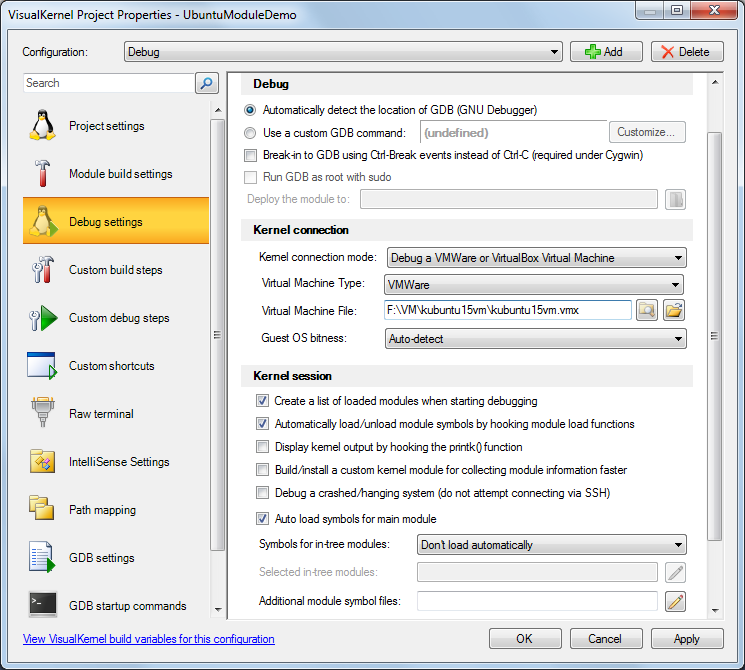Click the search magnifier button
The height and width of the screenshot is (670, 745).
coord(207,83)
